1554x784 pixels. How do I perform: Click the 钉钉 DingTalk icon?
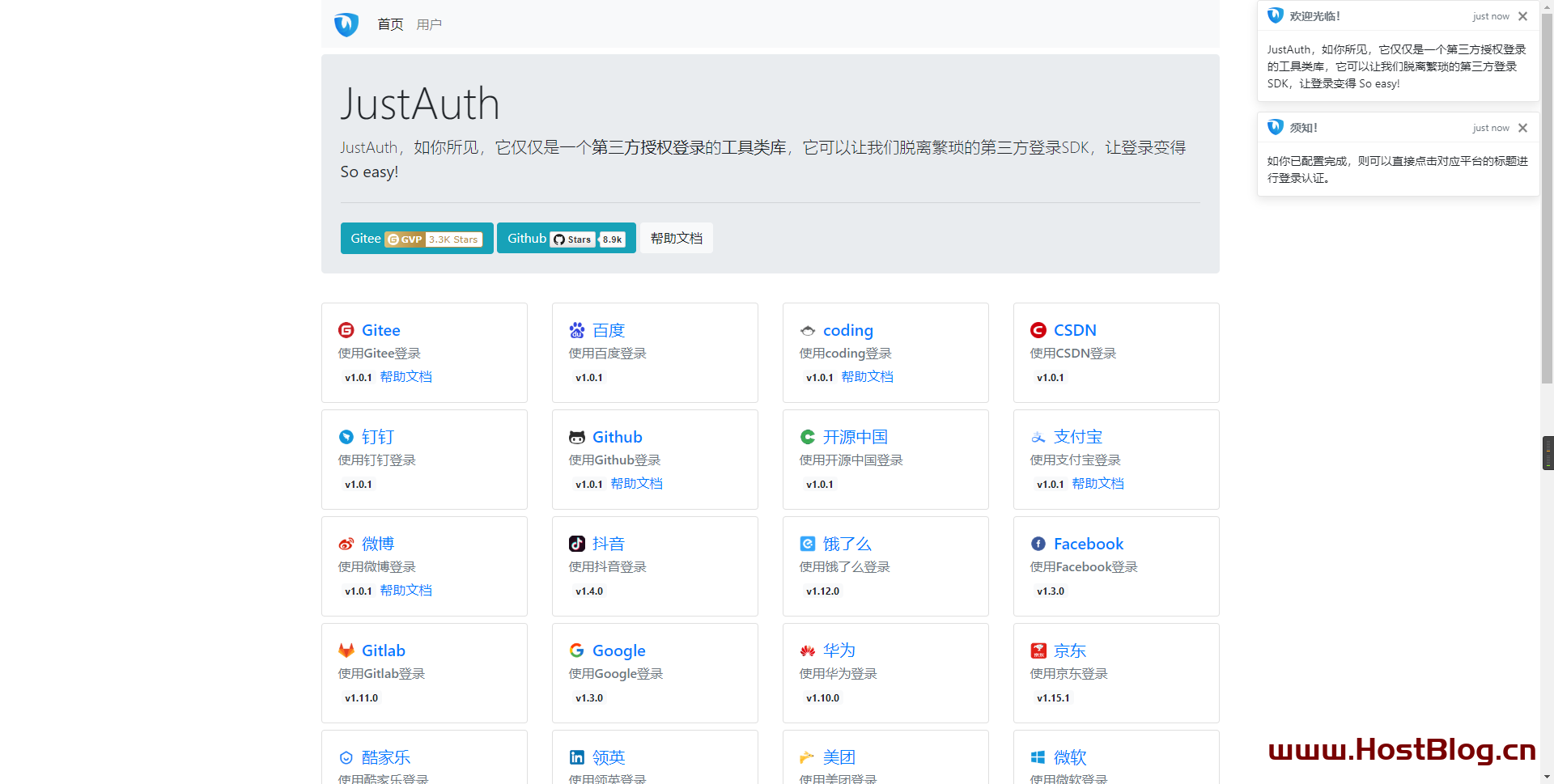click(346, 437)
